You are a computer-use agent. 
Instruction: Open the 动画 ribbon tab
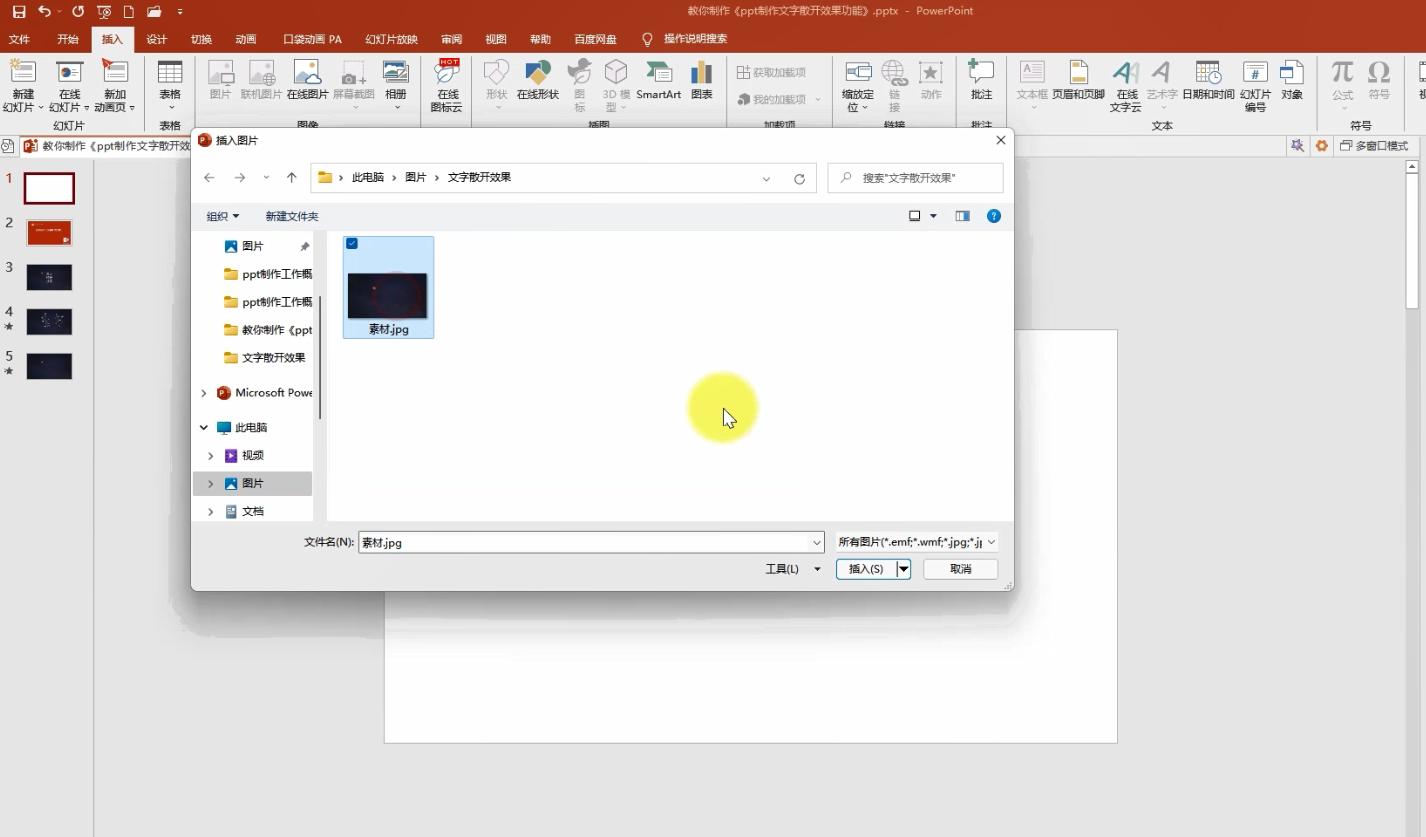245,39
